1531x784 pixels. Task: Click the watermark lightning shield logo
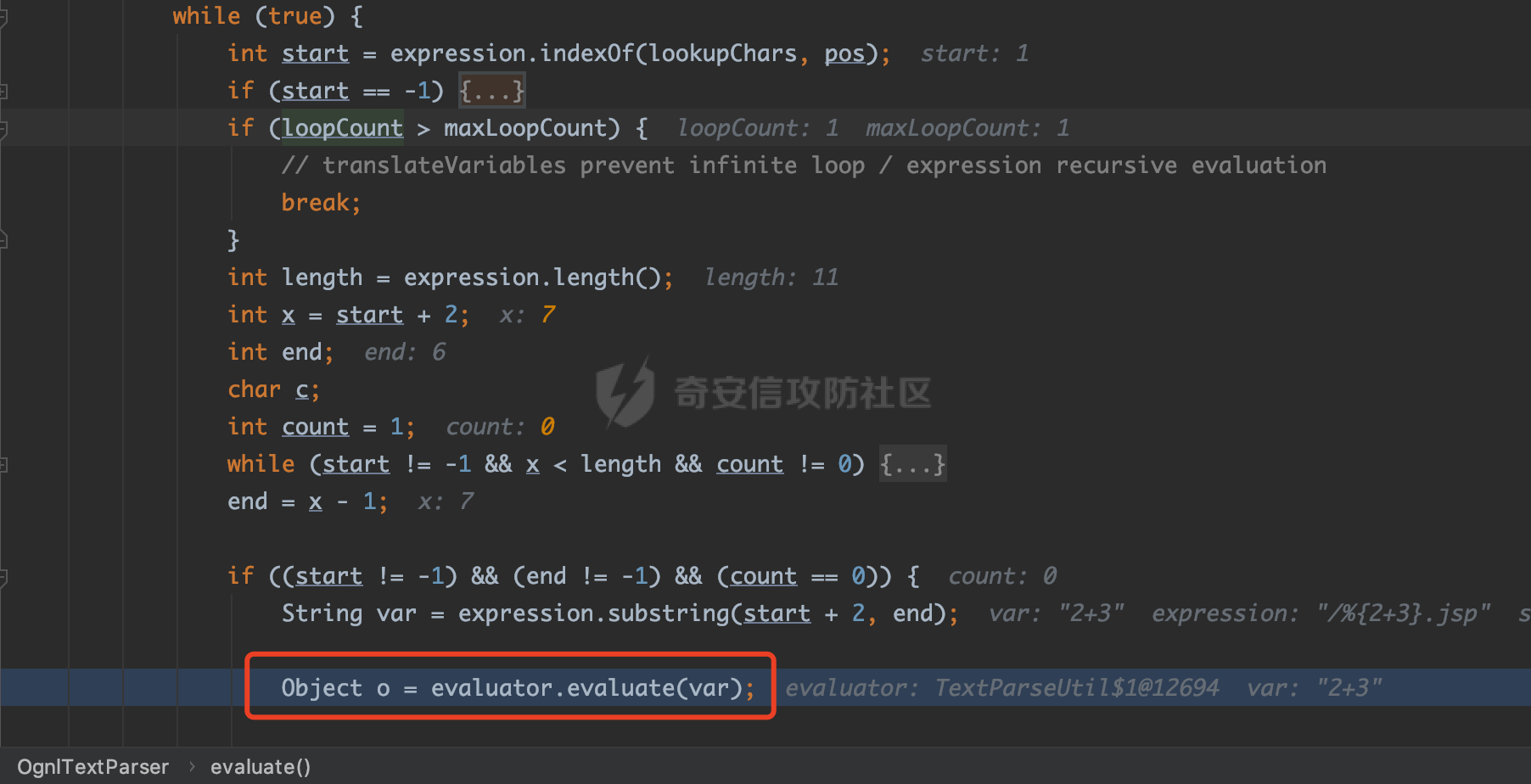coord(625,391)
